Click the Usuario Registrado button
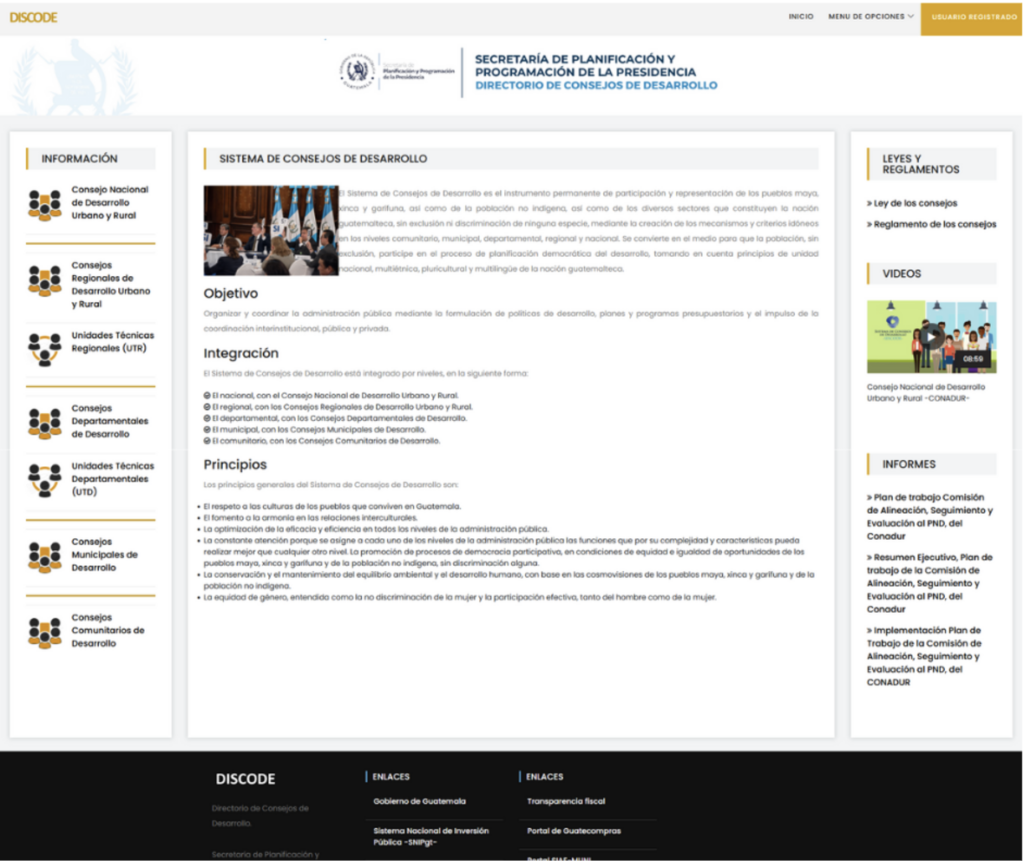The height and width of the screenshot is (861, 1024). [x=972, y=18]
